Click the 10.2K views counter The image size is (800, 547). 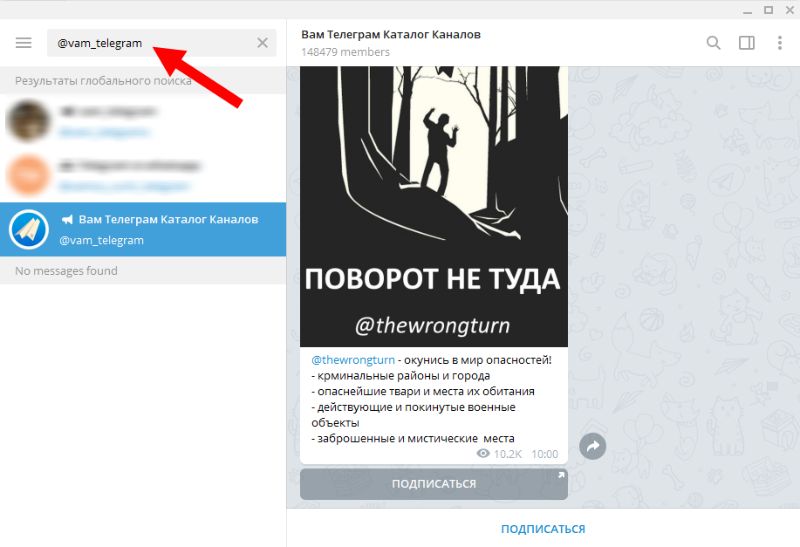pyautogui.click(x=508, y=454)
